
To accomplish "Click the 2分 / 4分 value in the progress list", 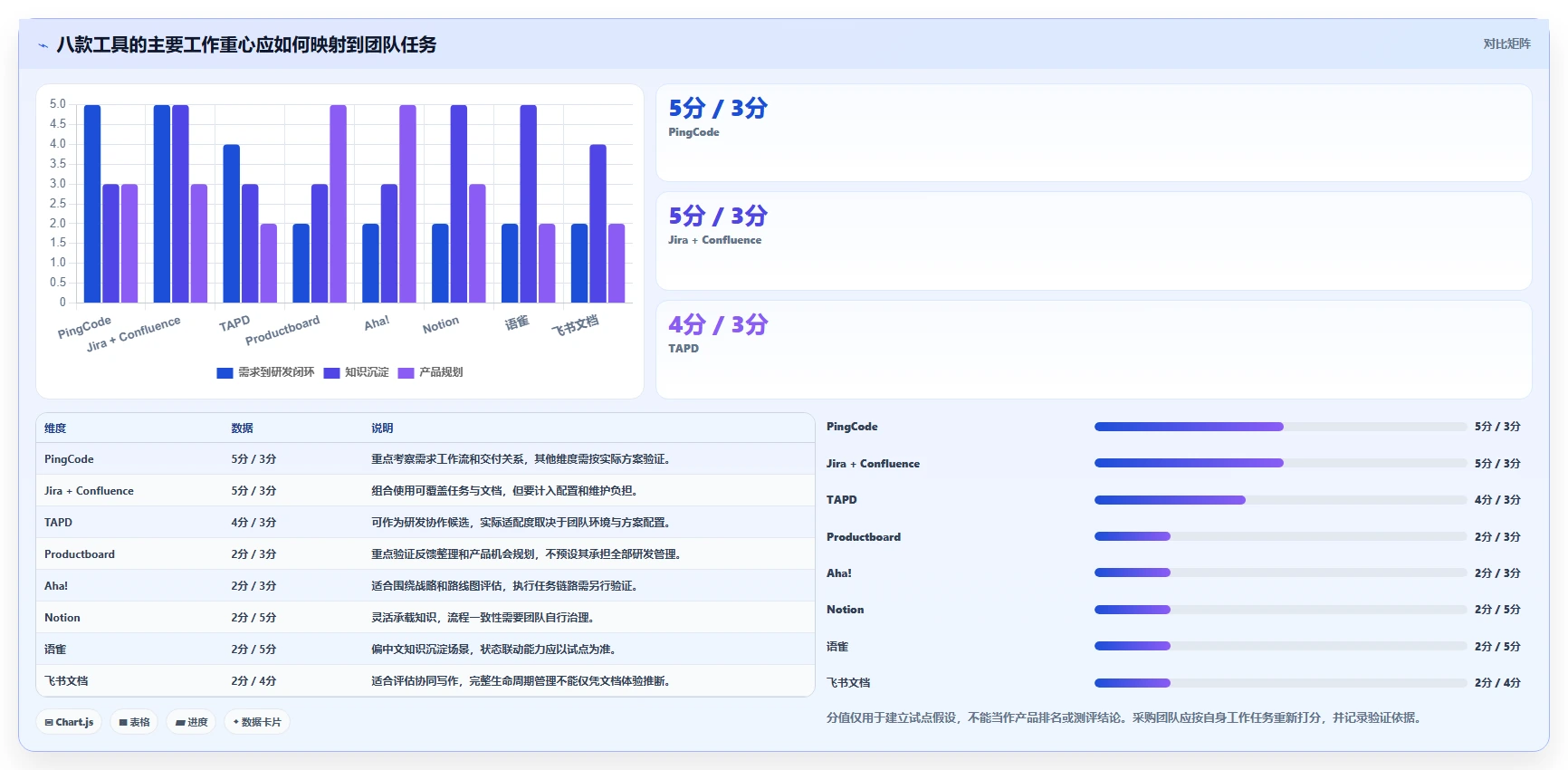I will click(x=1497, y=683).
